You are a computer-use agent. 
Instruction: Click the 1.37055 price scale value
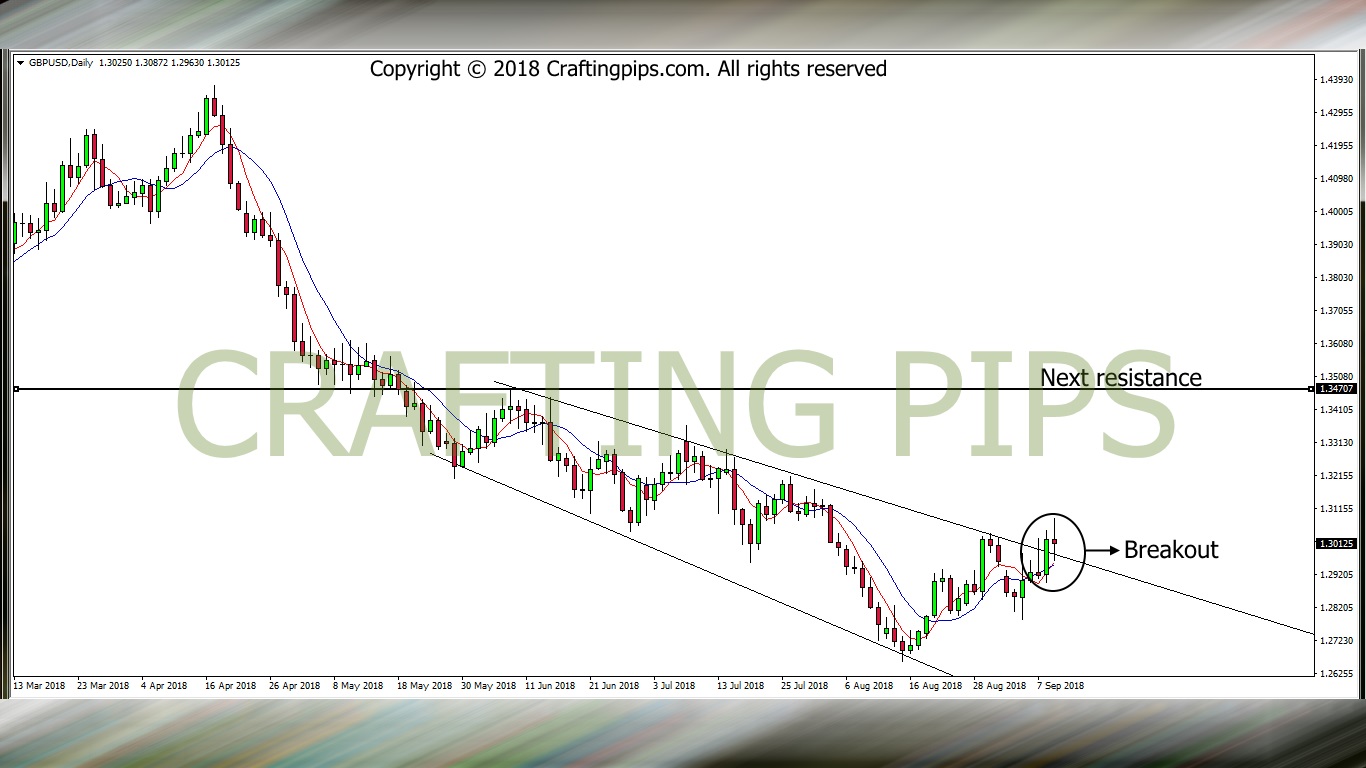[1337, 310]
